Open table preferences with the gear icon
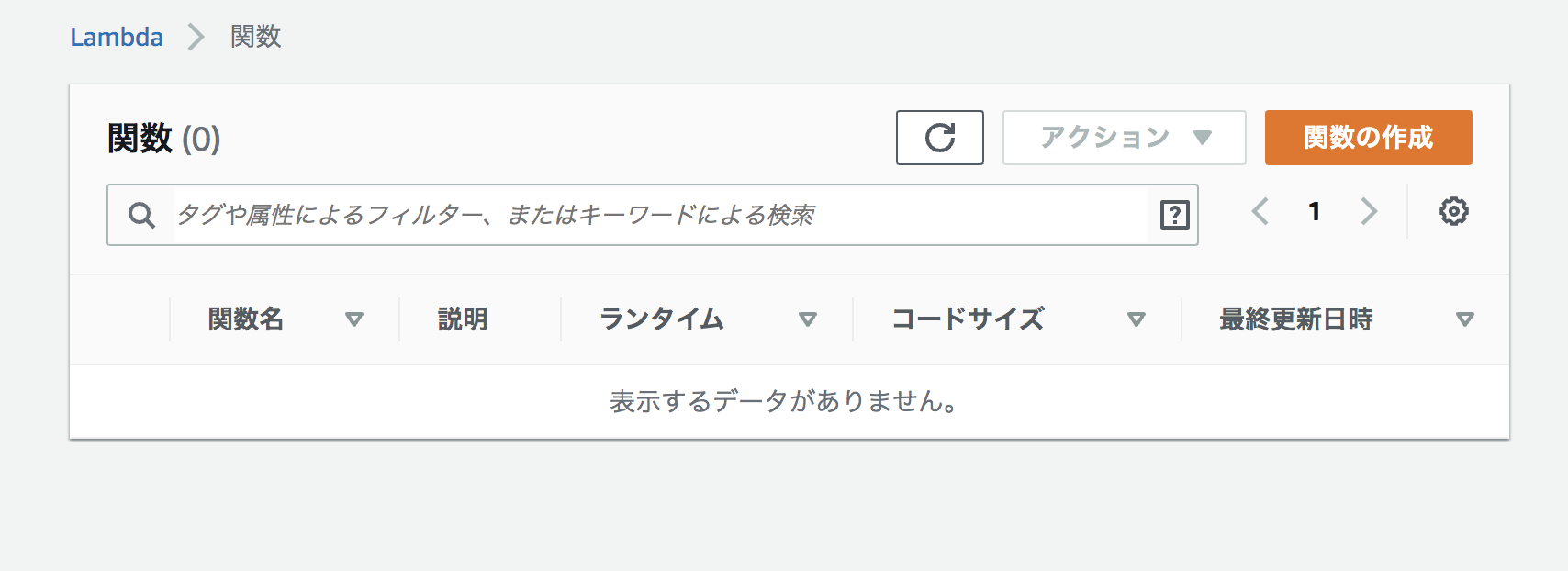The image size is (1568, 571). pos(1452,211)
